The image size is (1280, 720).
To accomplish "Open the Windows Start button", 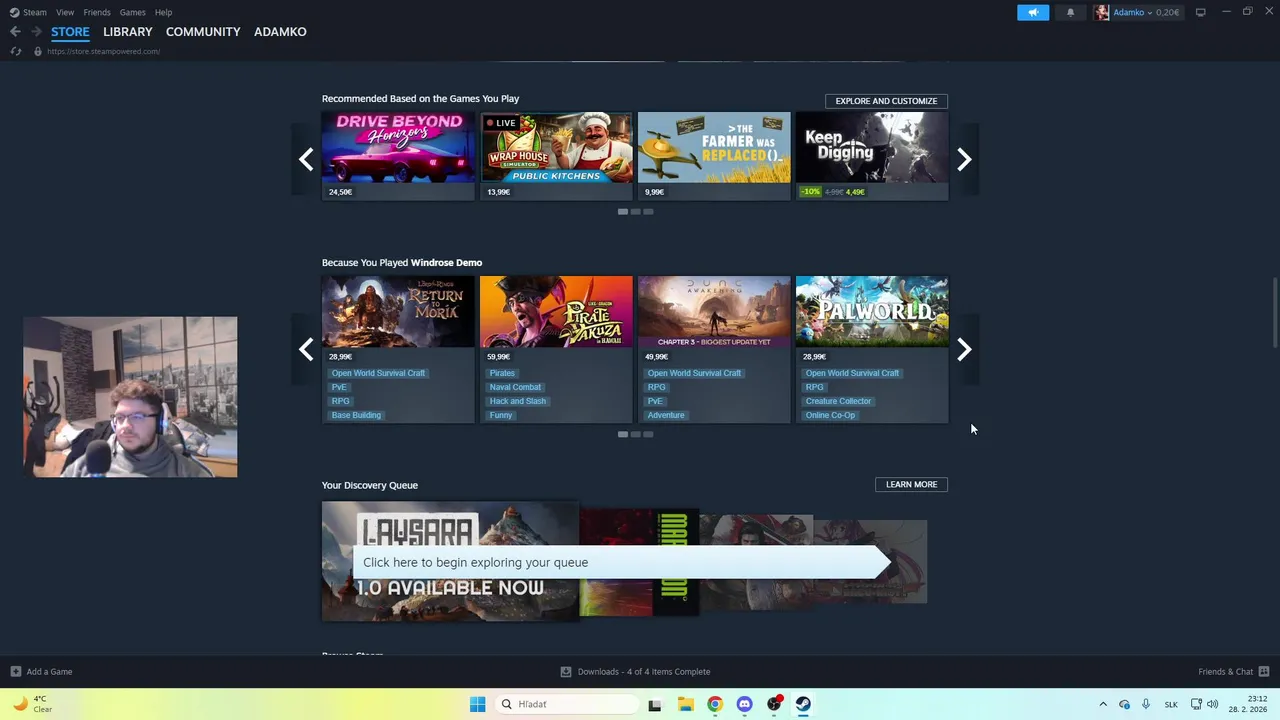I will click(x=477, y=704).
